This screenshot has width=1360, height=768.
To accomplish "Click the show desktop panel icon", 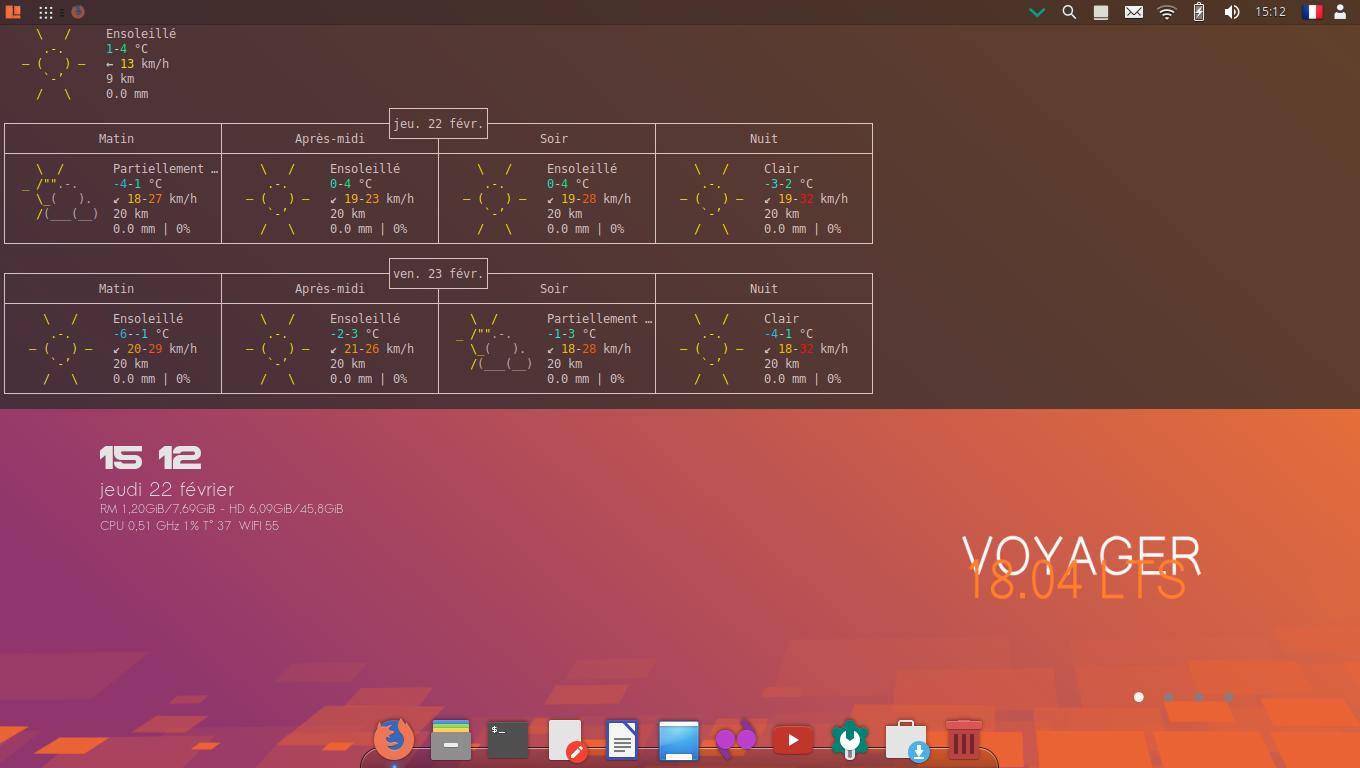I will 1101,12.
